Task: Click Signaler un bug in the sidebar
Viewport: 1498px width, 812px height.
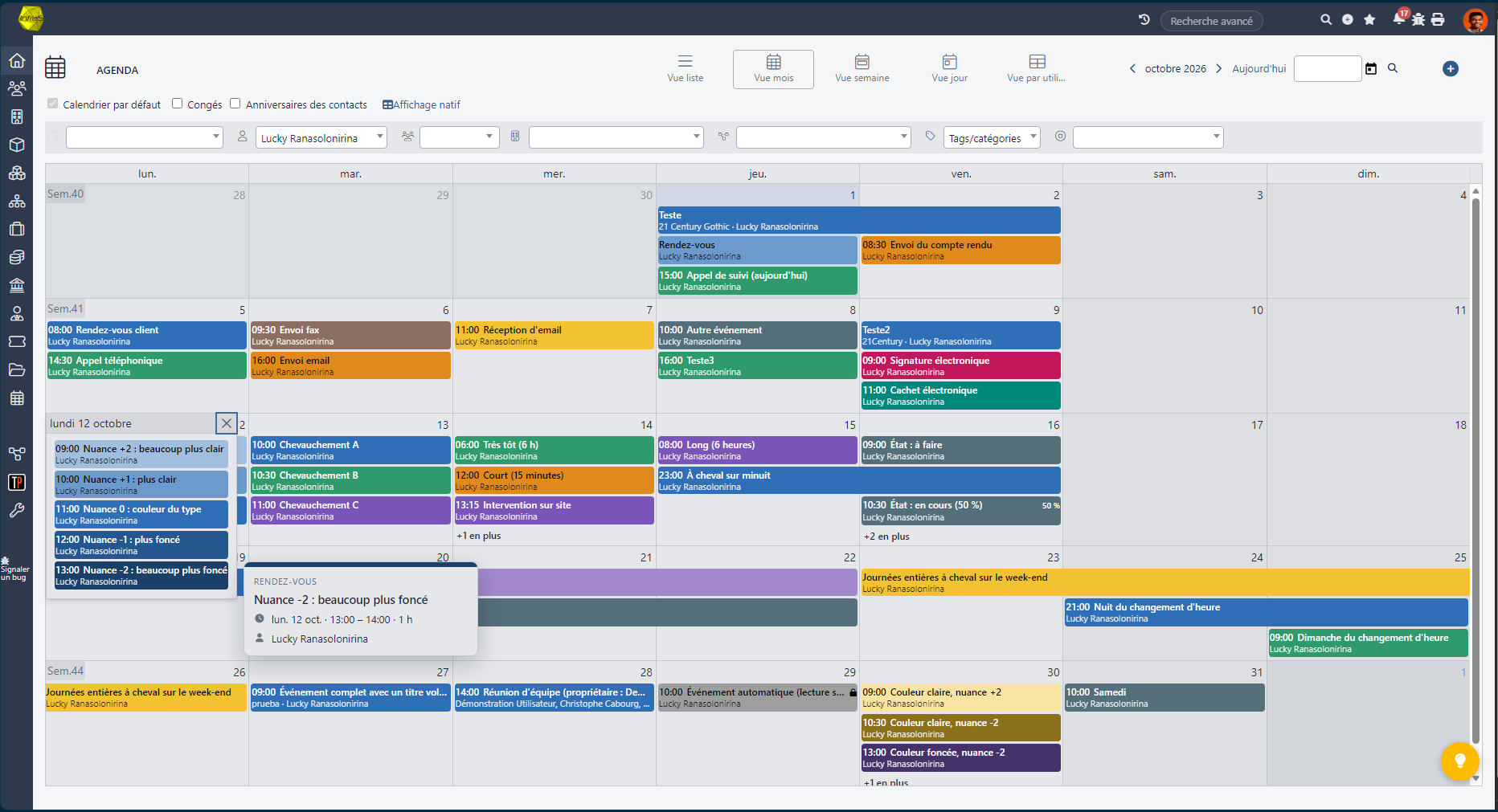Action: coord(14,569)
